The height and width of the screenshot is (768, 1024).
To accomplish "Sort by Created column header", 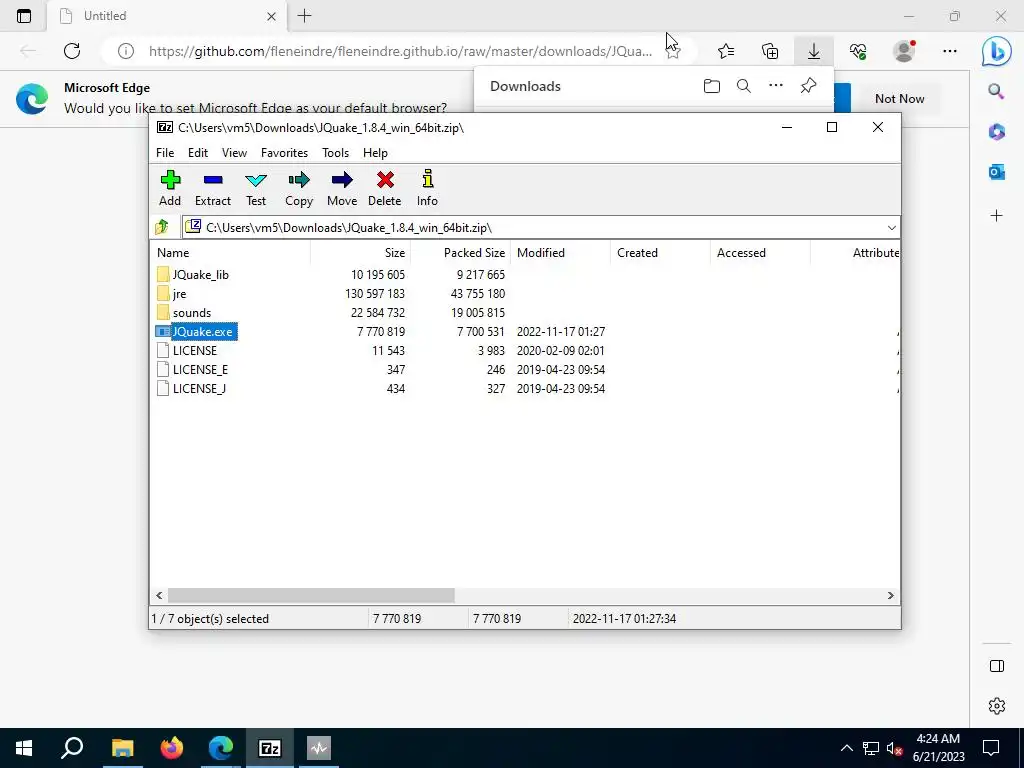I will point(661,253).
